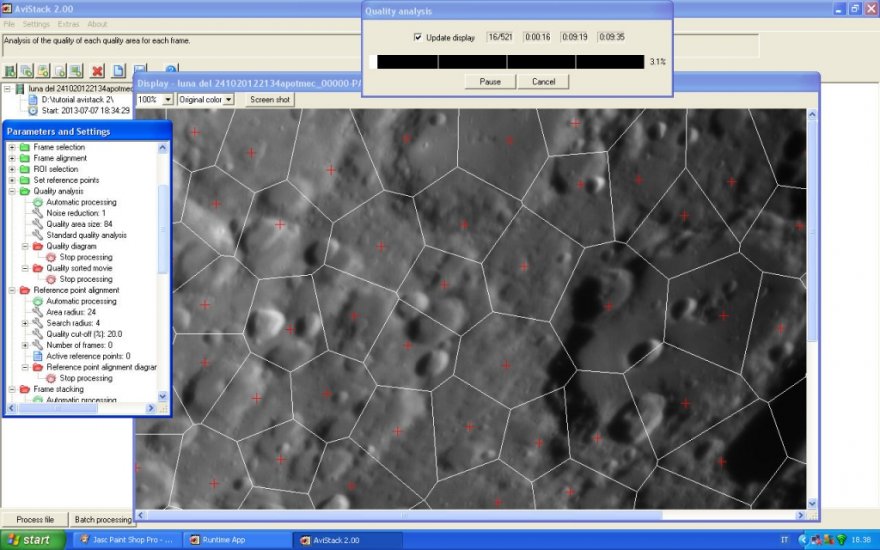This screenshot has width=880, height=550.
Task: Collapse the Quality diagram node
Action: point(25,246)
